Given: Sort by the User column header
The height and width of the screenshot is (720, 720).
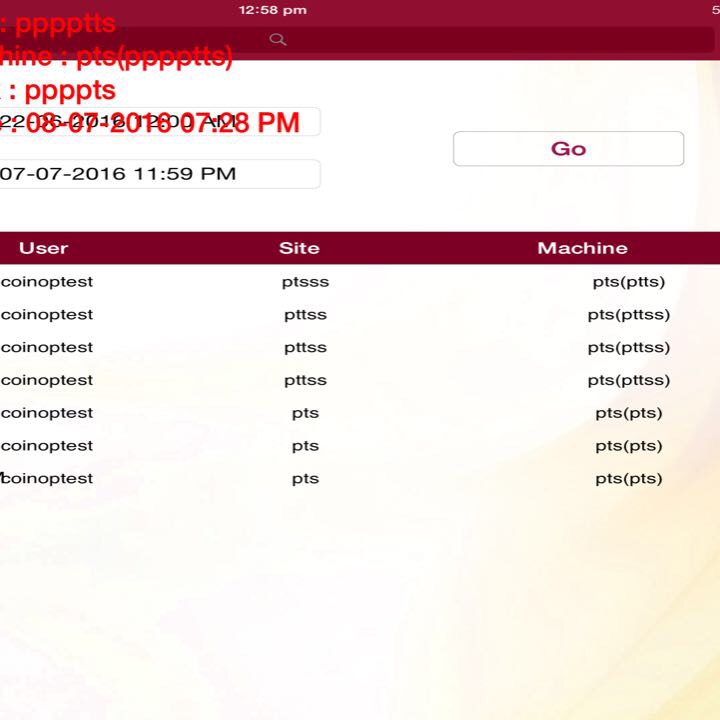Looking at the screenshot, I should click(43, 248).
